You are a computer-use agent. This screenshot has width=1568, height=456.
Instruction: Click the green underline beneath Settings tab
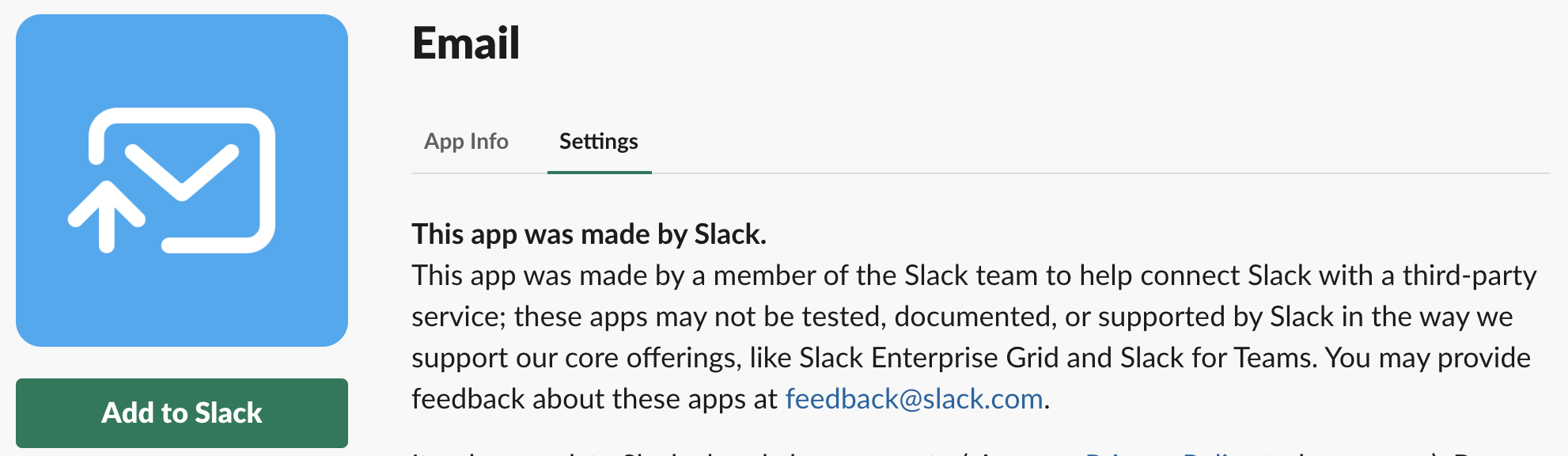[x=599, y=172]
